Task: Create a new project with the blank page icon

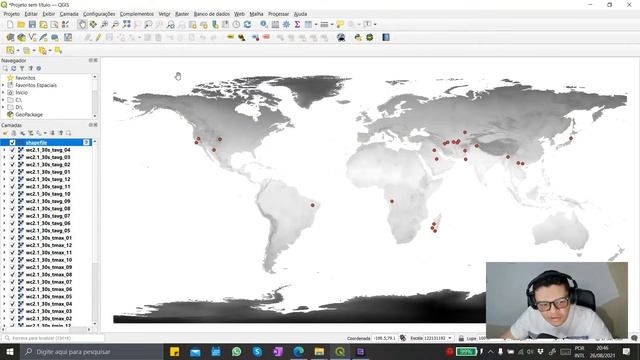Action: click(x=10, y=24)
